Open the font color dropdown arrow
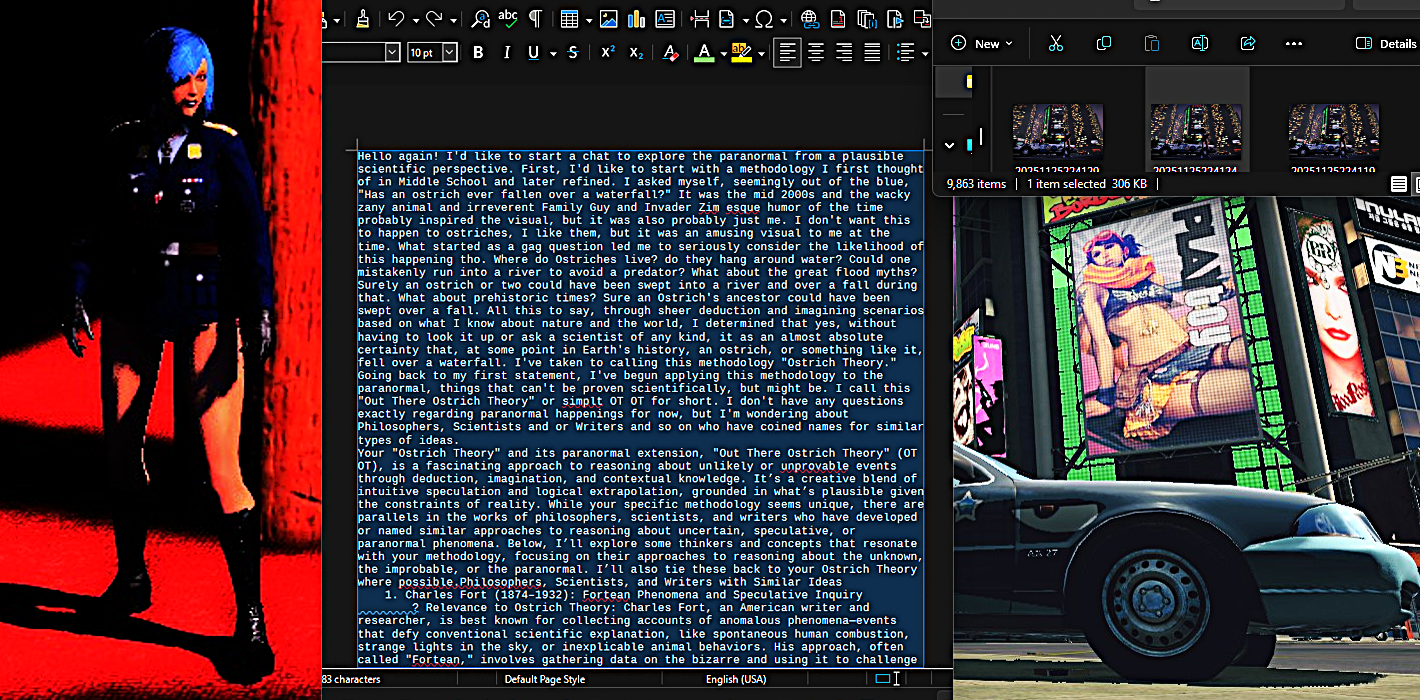Screen dimensions: 1420x700 [723, 54]
